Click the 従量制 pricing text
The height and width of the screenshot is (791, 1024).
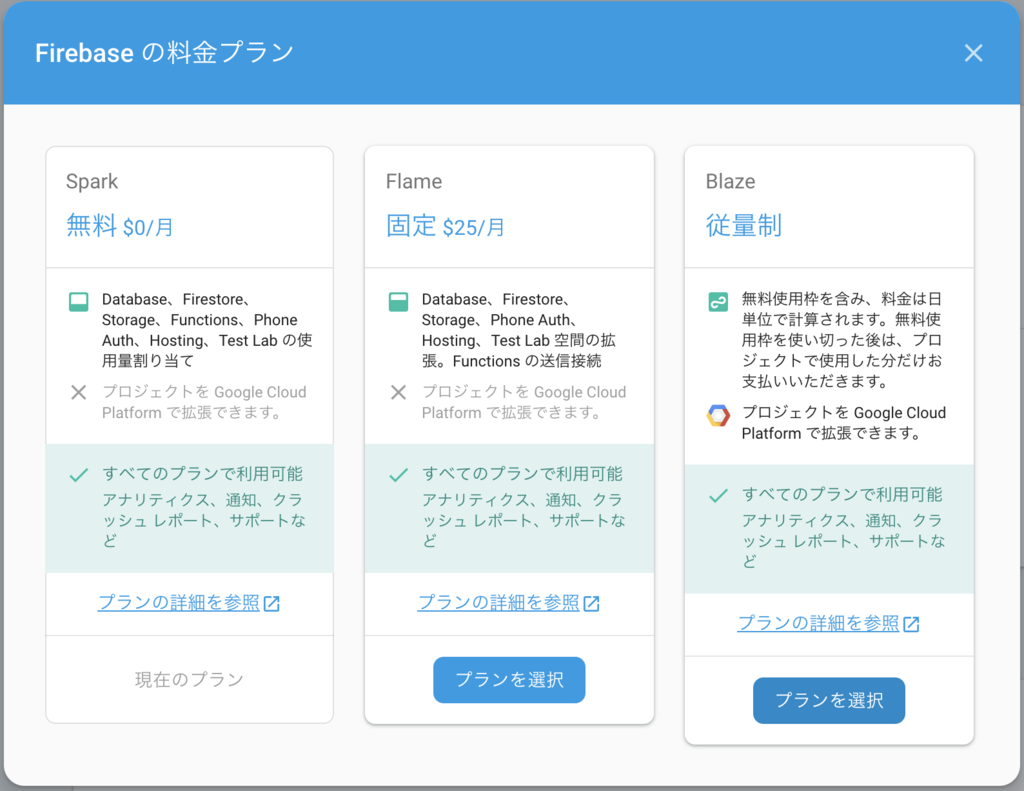pyautogui.click(x=744, y=225)
